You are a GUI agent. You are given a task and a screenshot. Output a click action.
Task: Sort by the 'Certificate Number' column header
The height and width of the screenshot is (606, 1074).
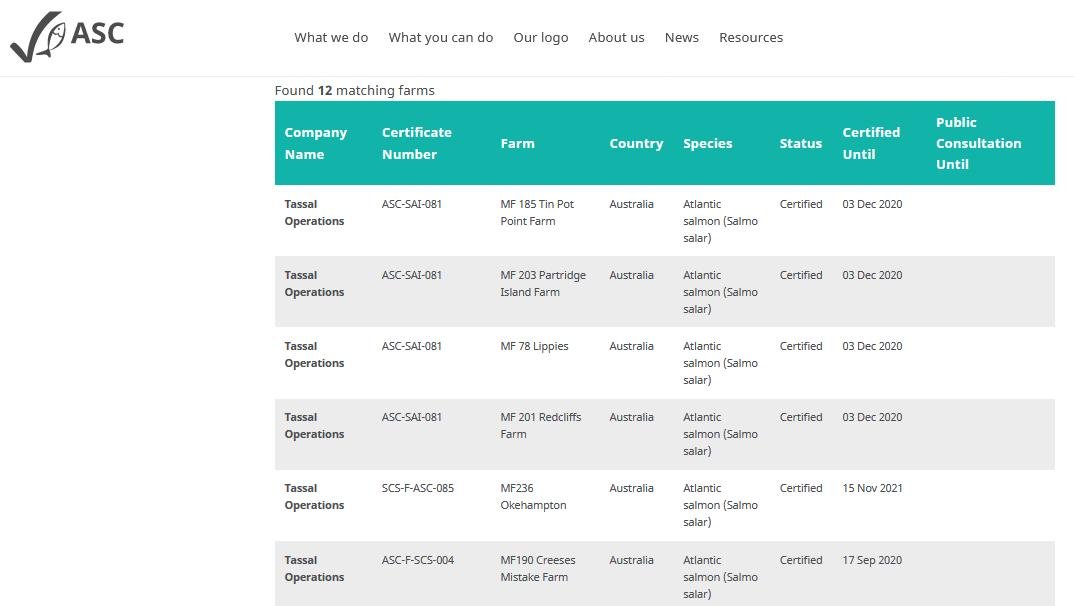(x=417, y=143)
